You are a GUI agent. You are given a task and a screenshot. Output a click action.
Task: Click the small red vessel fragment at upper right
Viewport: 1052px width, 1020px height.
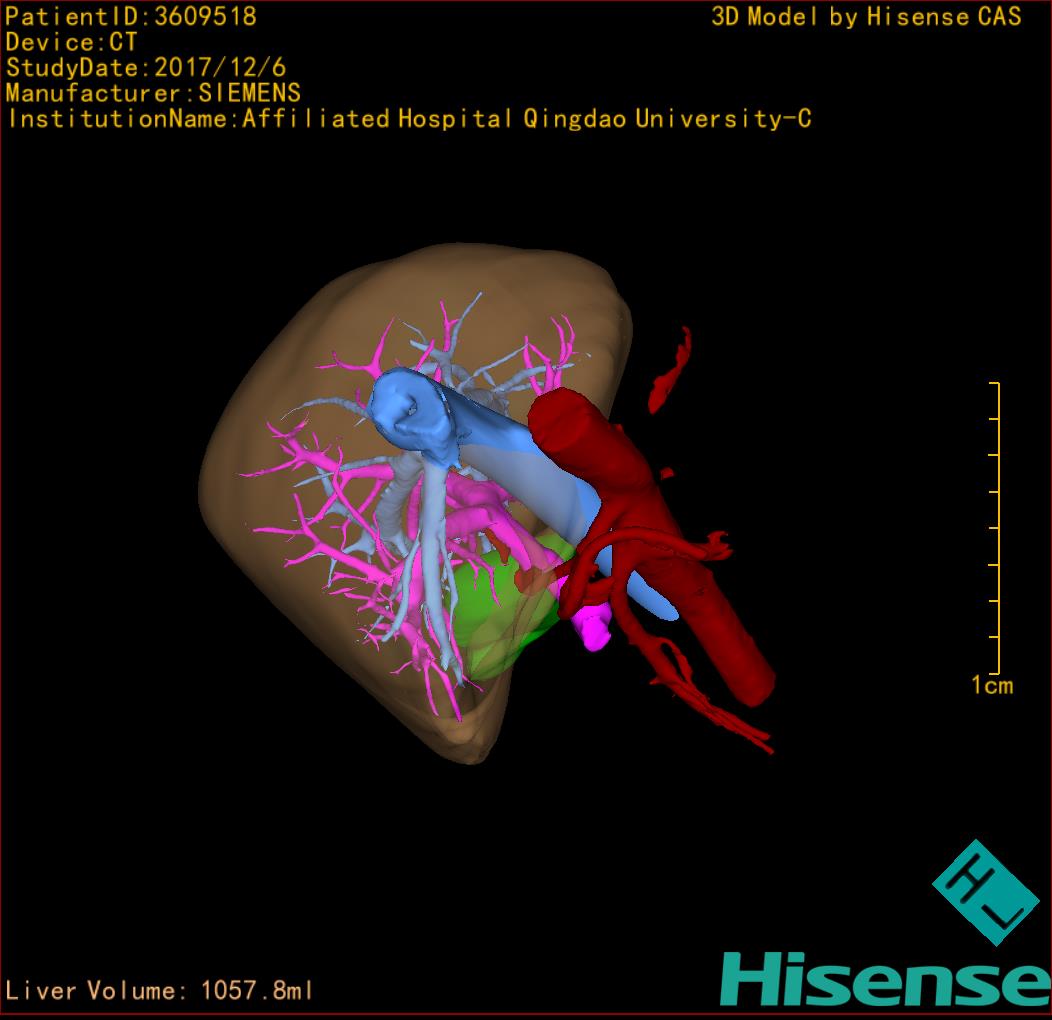pyautogui.click(x=672, y=370)
